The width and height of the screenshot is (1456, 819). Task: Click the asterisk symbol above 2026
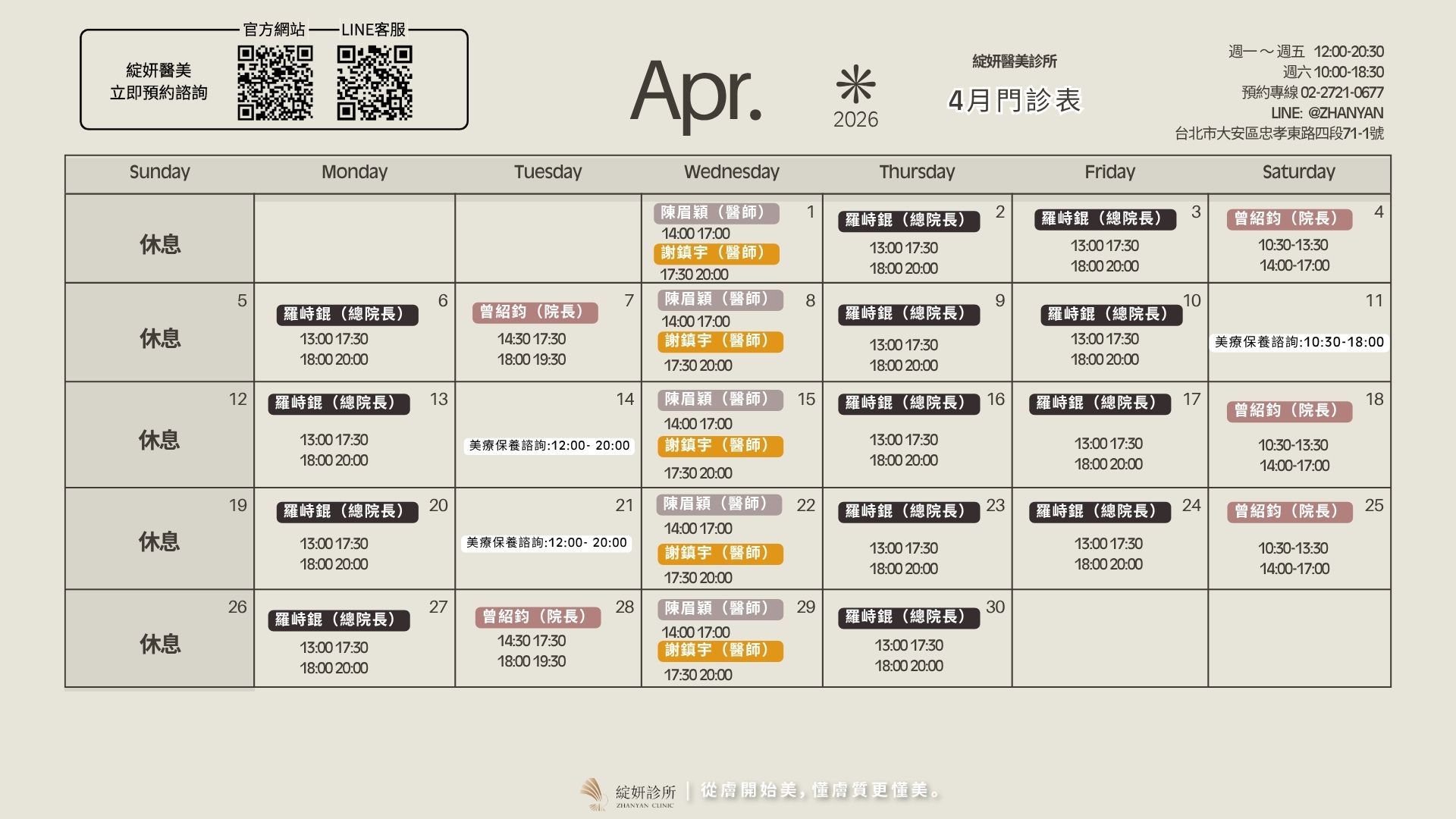[x=855, y=84]
